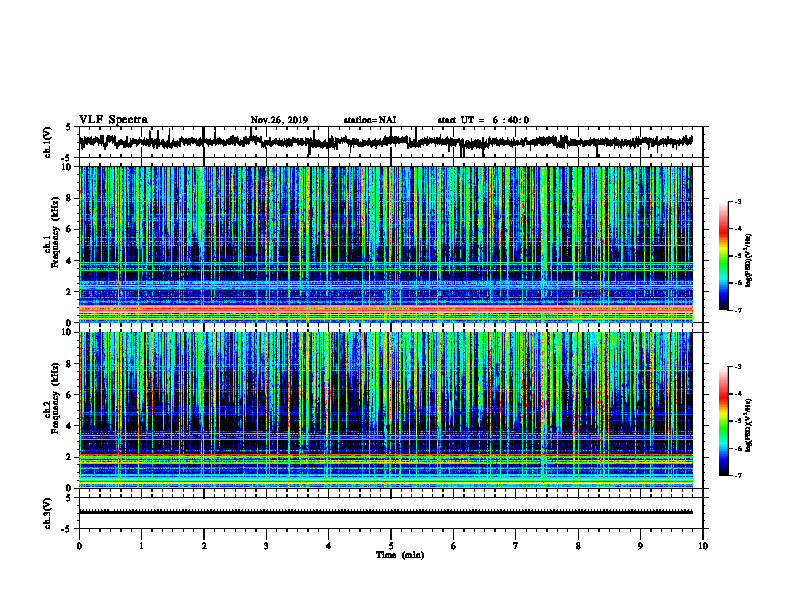Click the "station=NAI" header label
792x612 pixels.
(370, 120)
